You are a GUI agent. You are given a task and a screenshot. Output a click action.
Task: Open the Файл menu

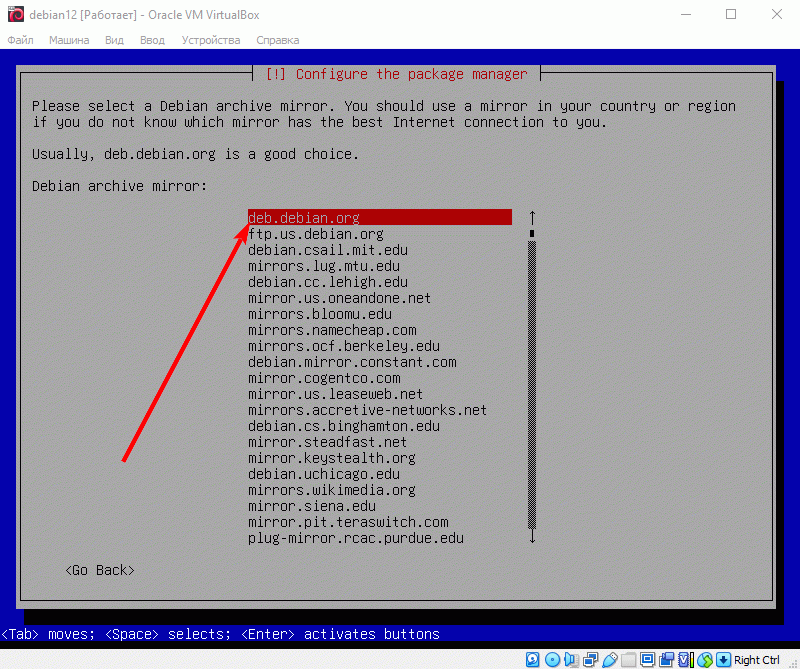pyautogui.click(x=20, y=40)
